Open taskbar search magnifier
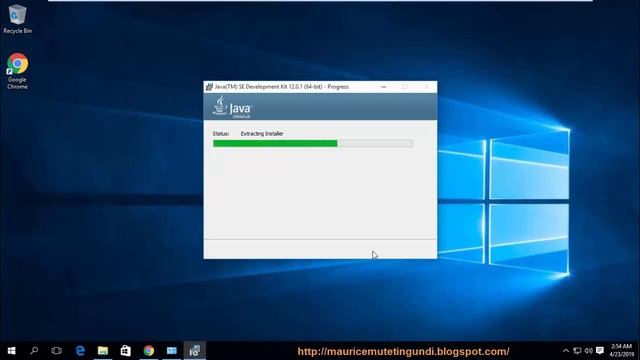The width and height of the screenshot is (640, 360). pyautogui.click(x=34, y=351)
